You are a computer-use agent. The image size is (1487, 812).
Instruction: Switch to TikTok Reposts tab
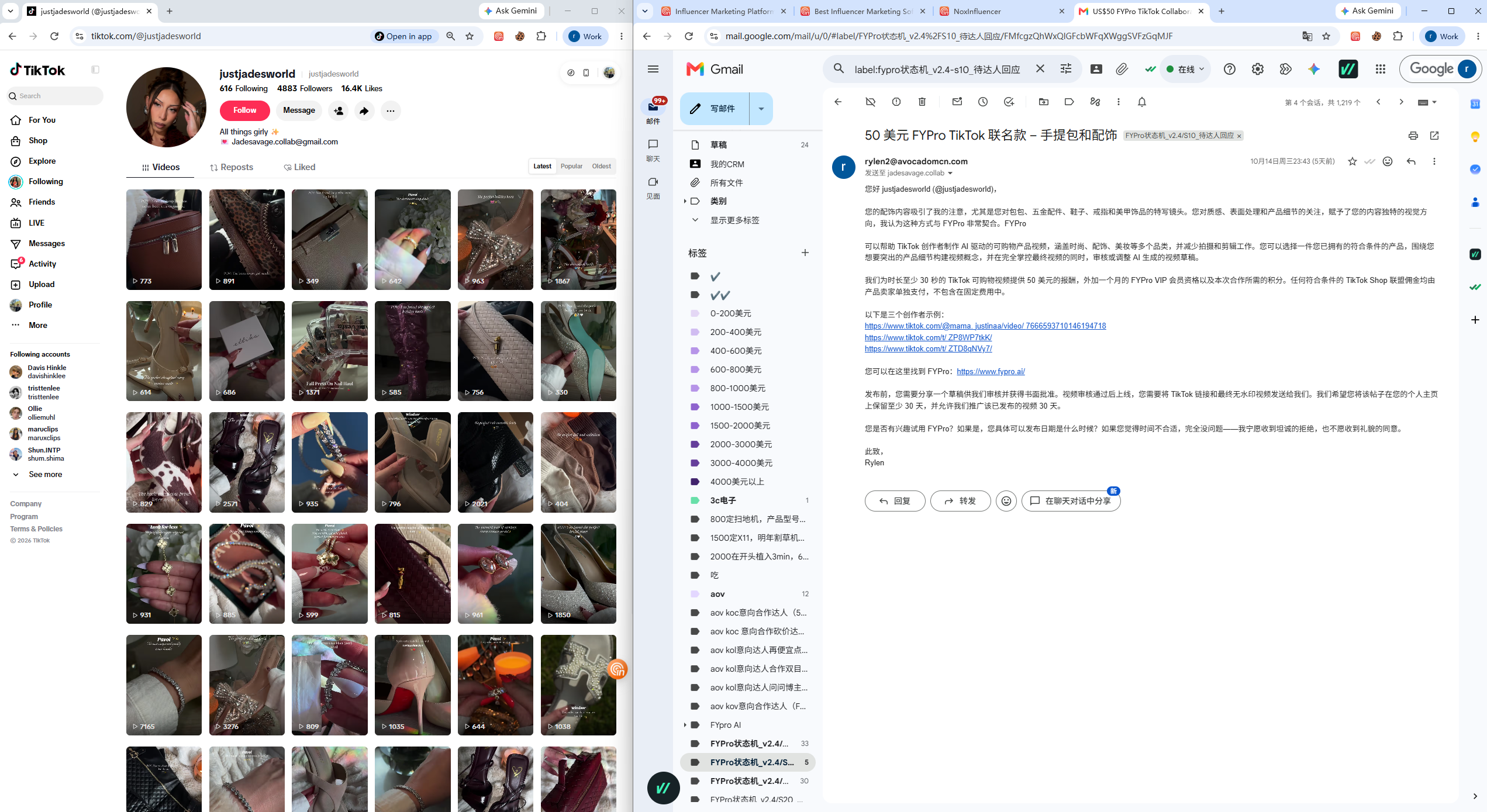tap(232, 167)
